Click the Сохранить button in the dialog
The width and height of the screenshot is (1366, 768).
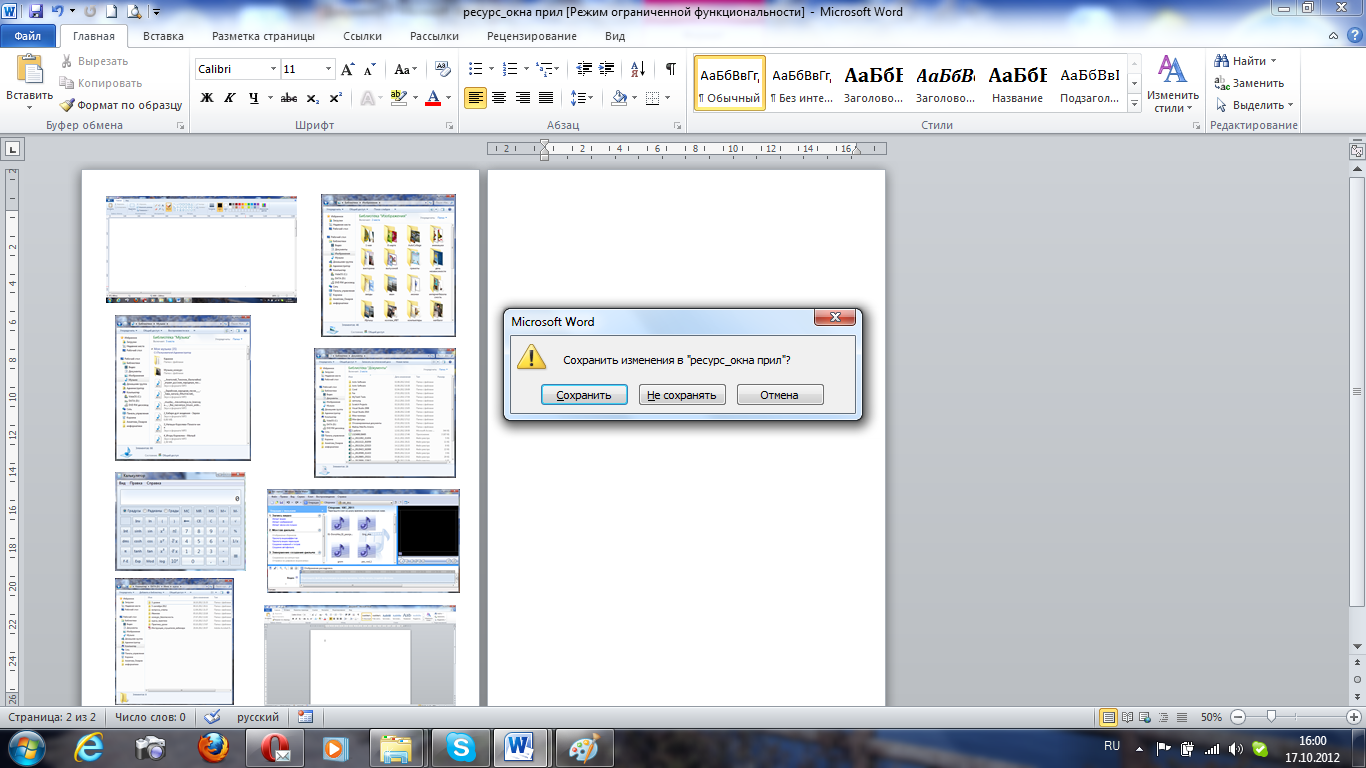pyautogui.click(x=584, y=395)
